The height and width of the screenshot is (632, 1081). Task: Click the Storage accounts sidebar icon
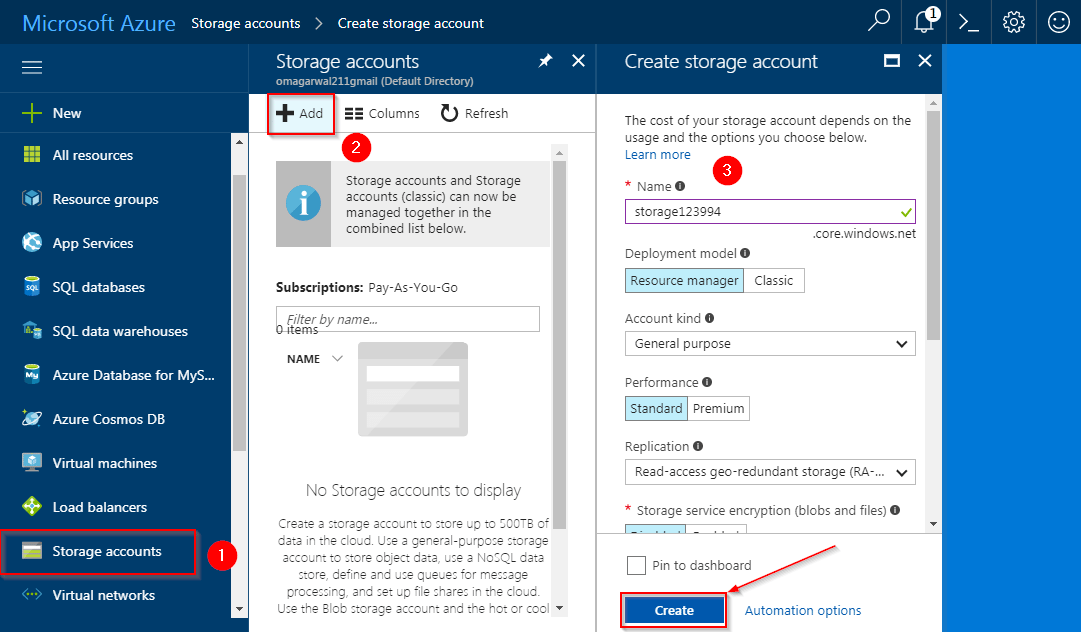coord(32,551)
